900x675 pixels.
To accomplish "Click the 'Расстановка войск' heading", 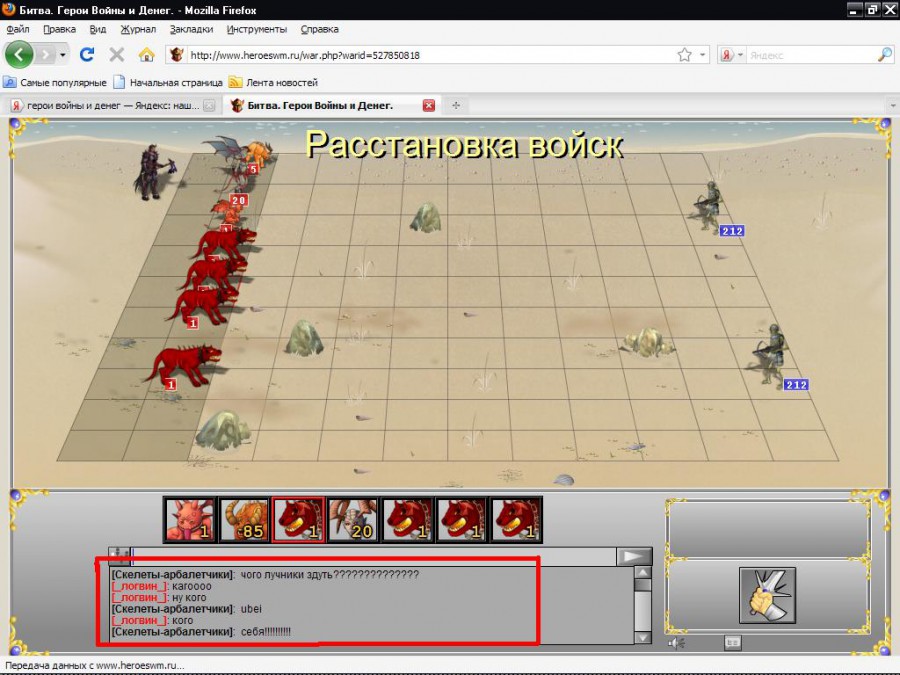I will [x=464, y=144].
